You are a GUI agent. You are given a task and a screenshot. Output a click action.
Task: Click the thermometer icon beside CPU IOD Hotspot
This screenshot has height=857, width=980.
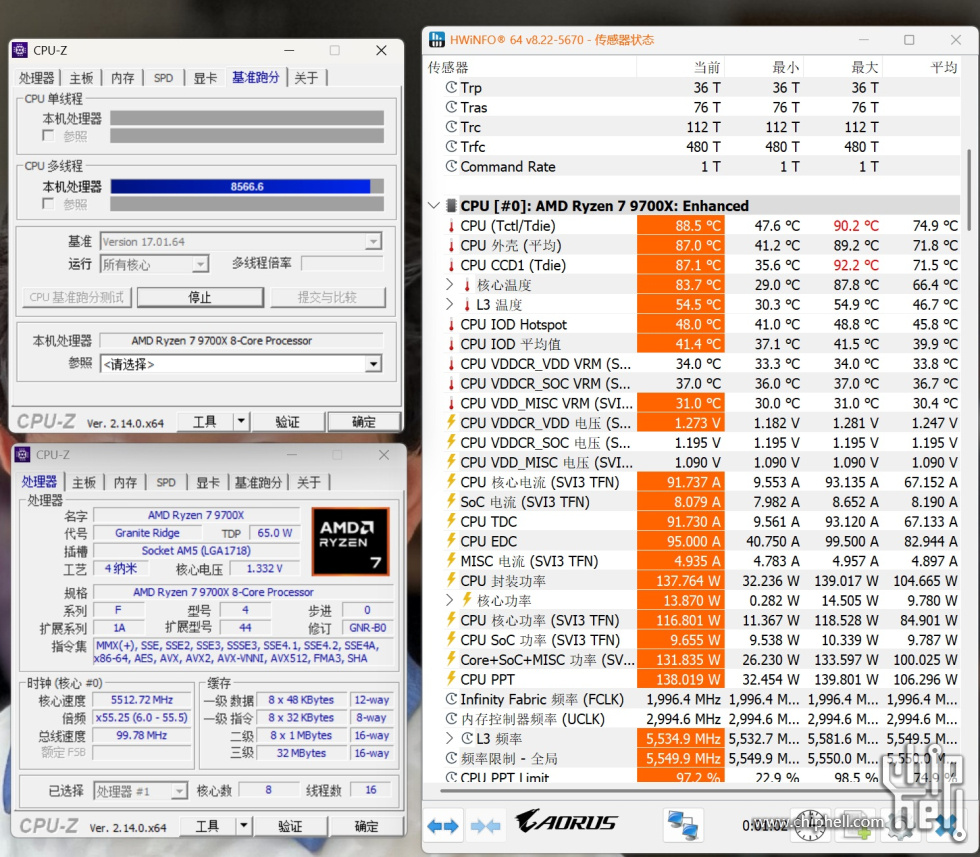point(451,324)
